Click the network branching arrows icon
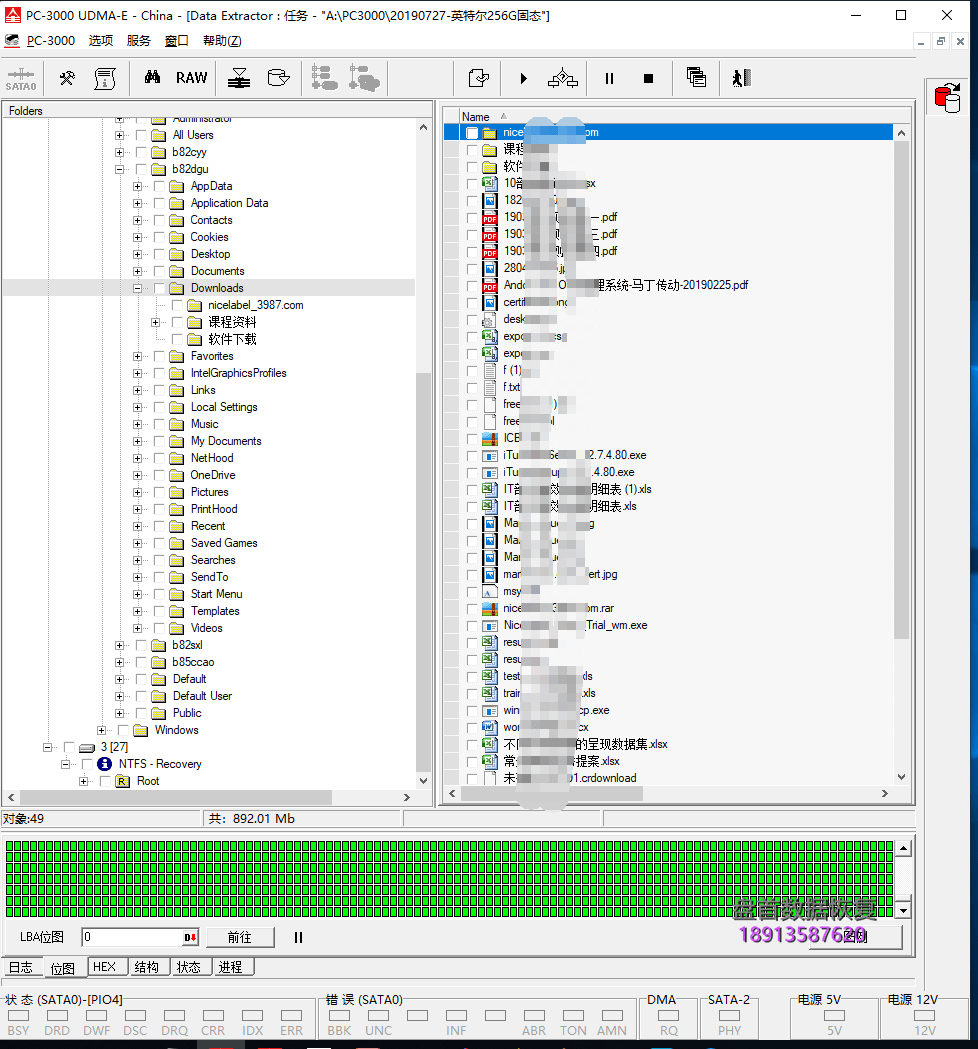Screen dimensions: 978x1049 563,78
